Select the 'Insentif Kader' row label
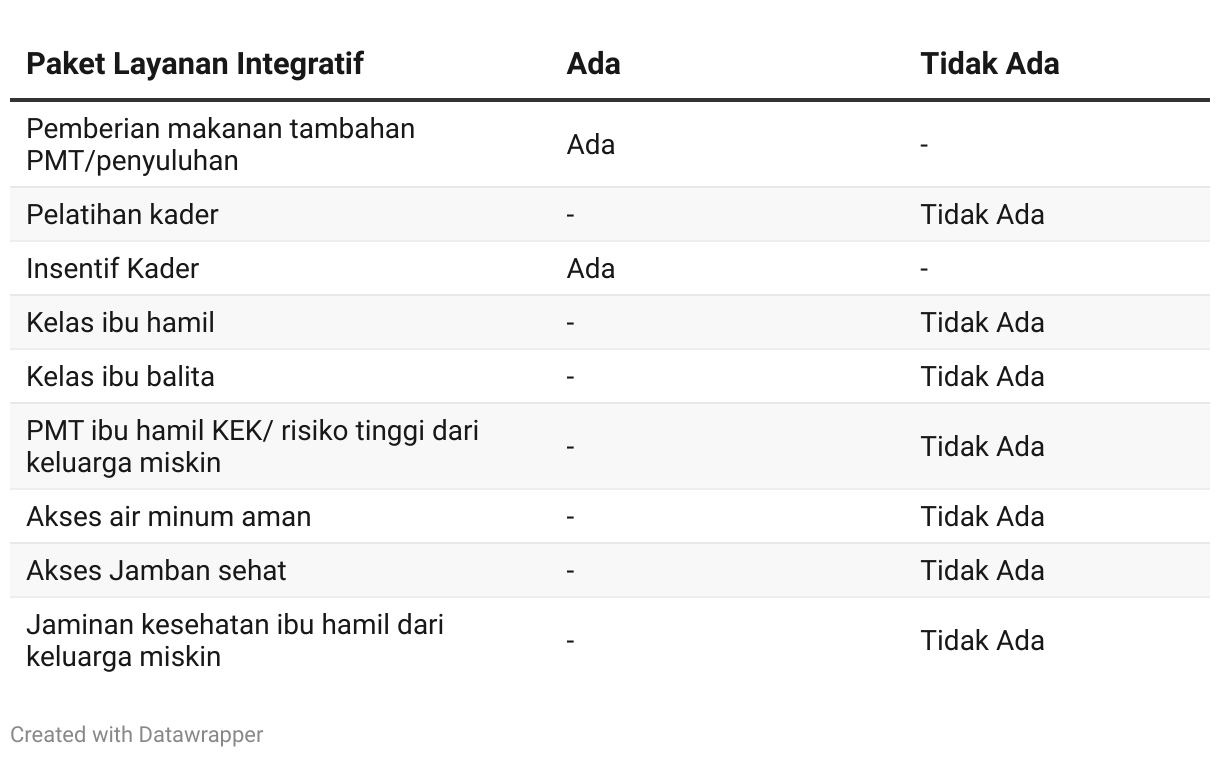 click(112, 268)
